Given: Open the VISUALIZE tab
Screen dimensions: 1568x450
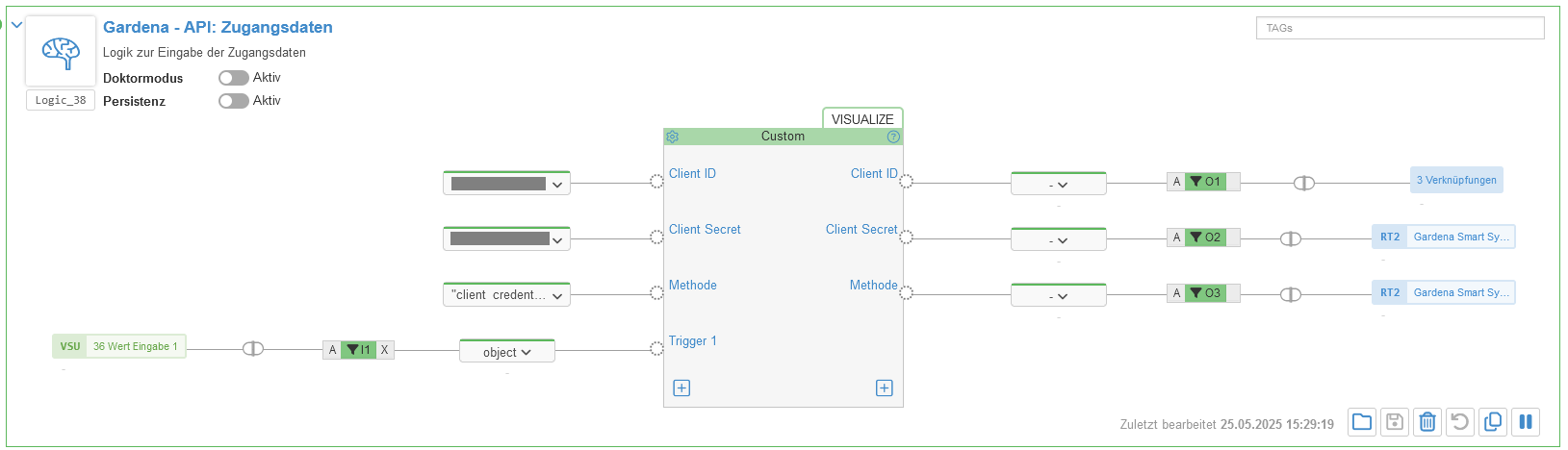Looking at the screenshot, I should click(x=862, y=119).
